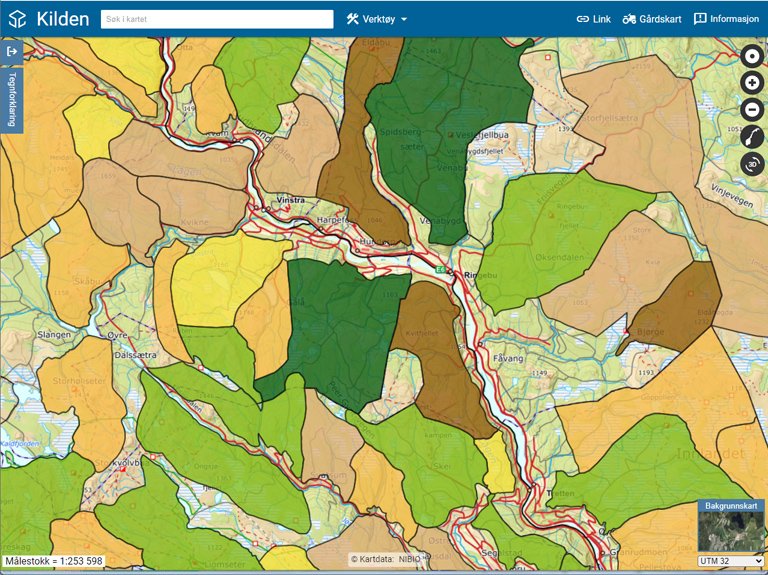Screen dimensions: 768x575
Task: Click the Informasjon speech-bubble icon
Action: tap(700, 19)
